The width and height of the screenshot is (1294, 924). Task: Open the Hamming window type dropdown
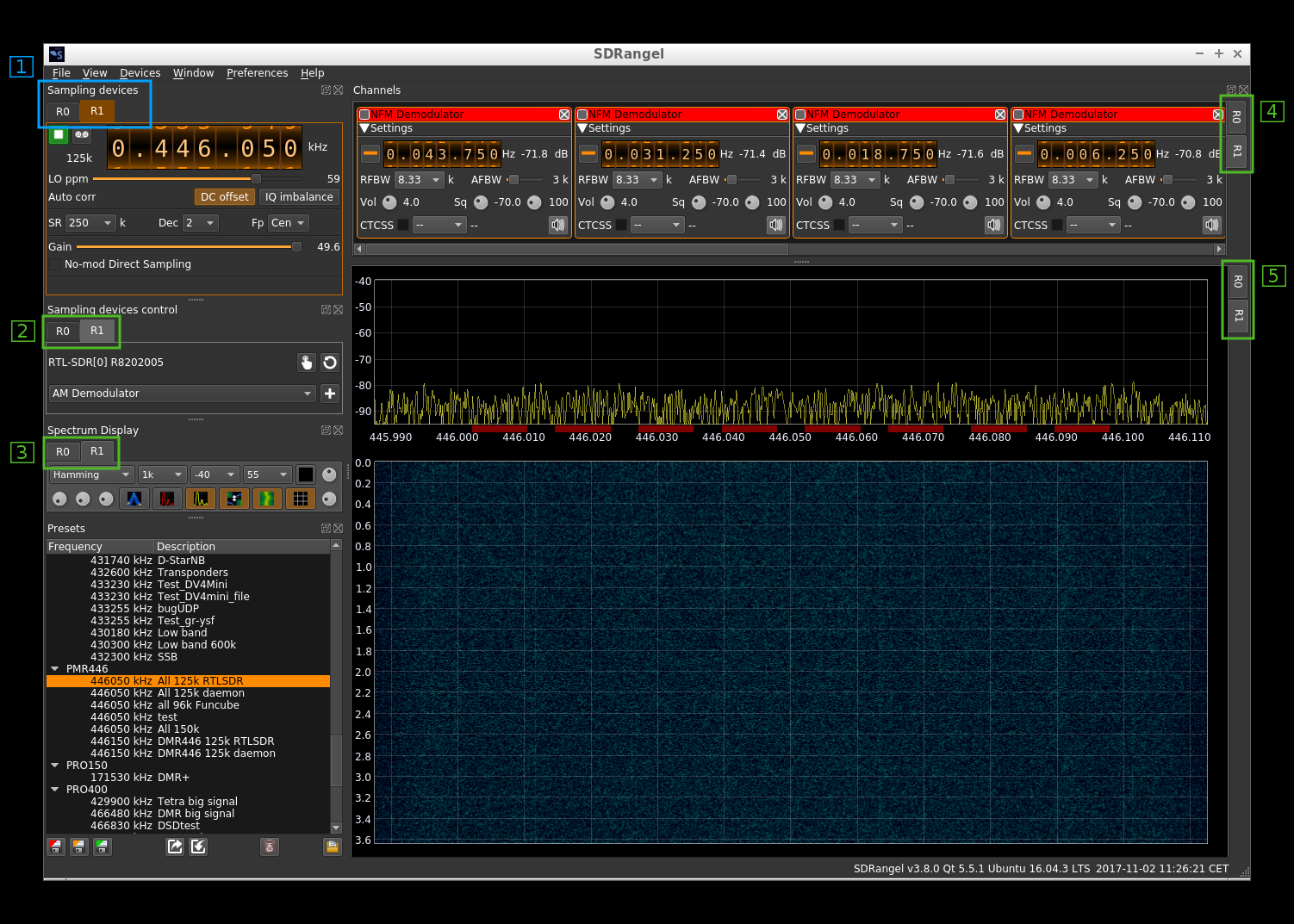(90, 474)
